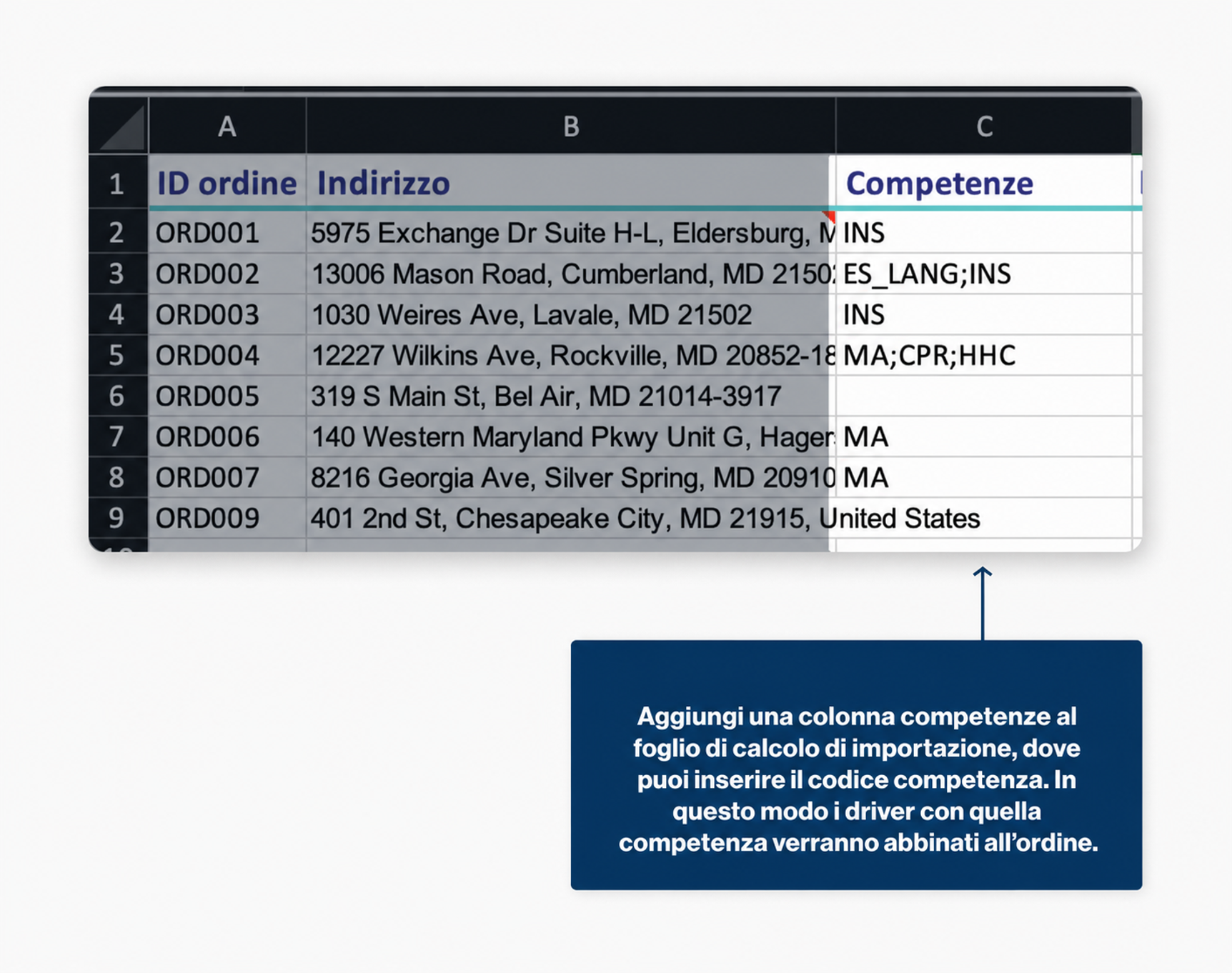Select the ES_LANG;INS skill cell

pos(984,274)
